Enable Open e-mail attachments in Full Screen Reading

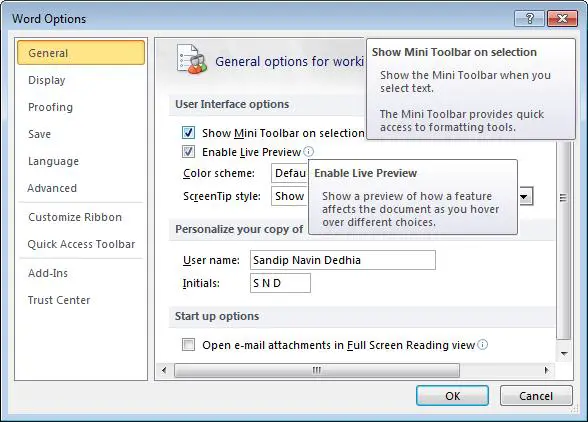click(x=188, y=344)
